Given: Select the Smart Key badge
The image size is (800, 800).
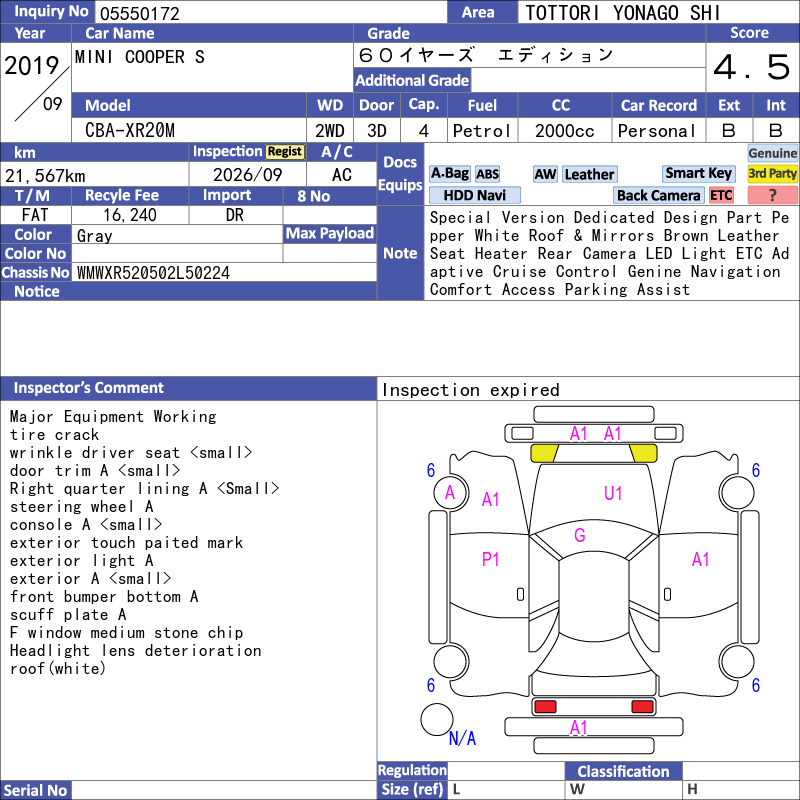Looking at the screenshot, I should pyautogui.click(x=698, y=173).
